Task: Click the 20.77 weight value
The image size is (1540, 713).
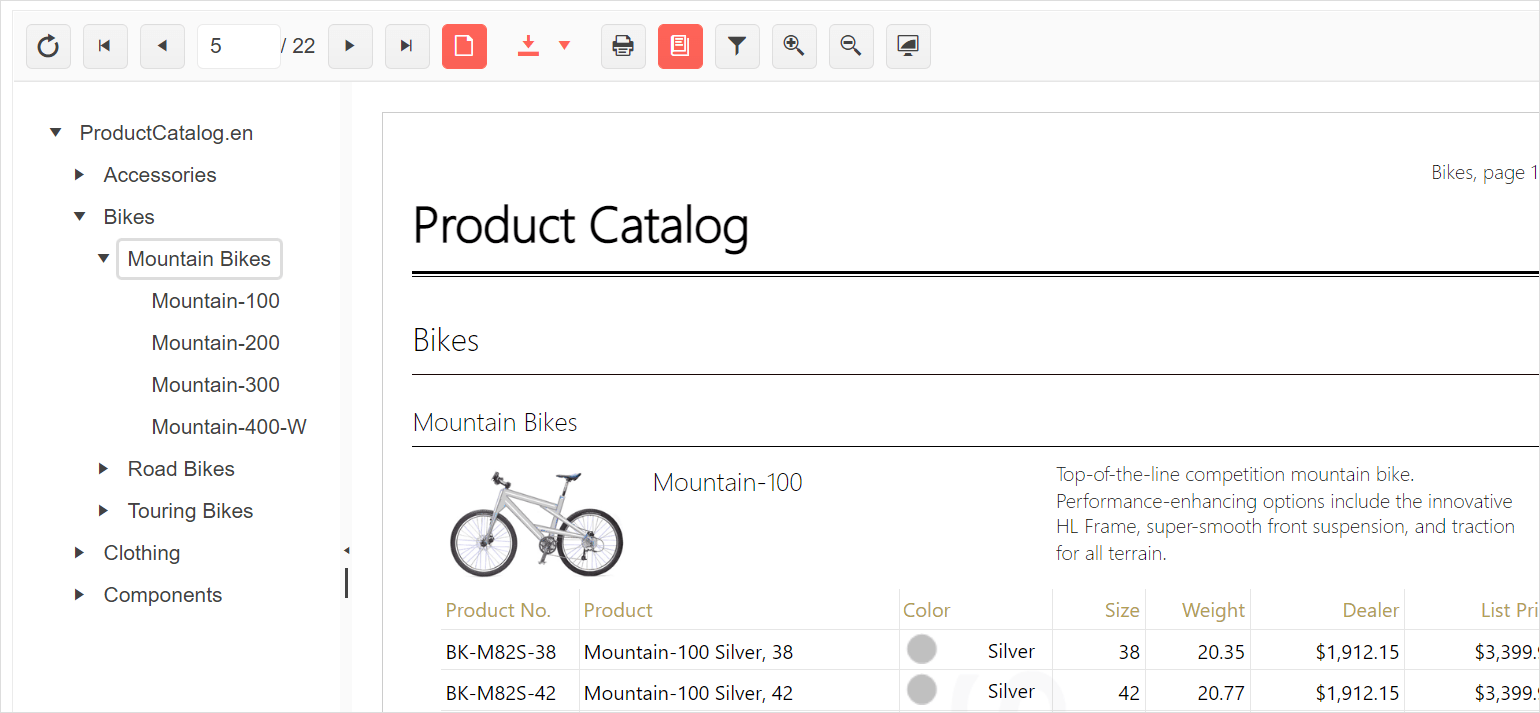Action: (x=1221, y=692)
